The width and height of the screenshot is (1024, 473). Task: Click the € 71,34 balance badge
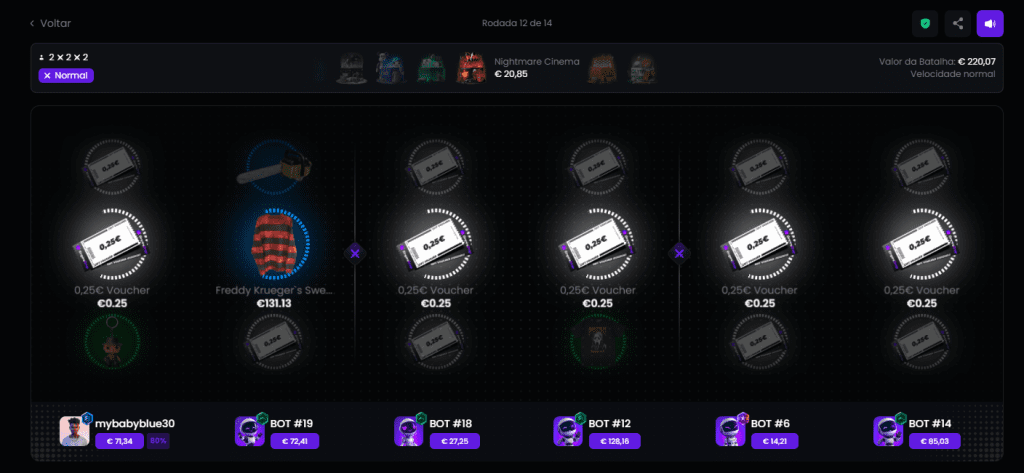(120, 441)
